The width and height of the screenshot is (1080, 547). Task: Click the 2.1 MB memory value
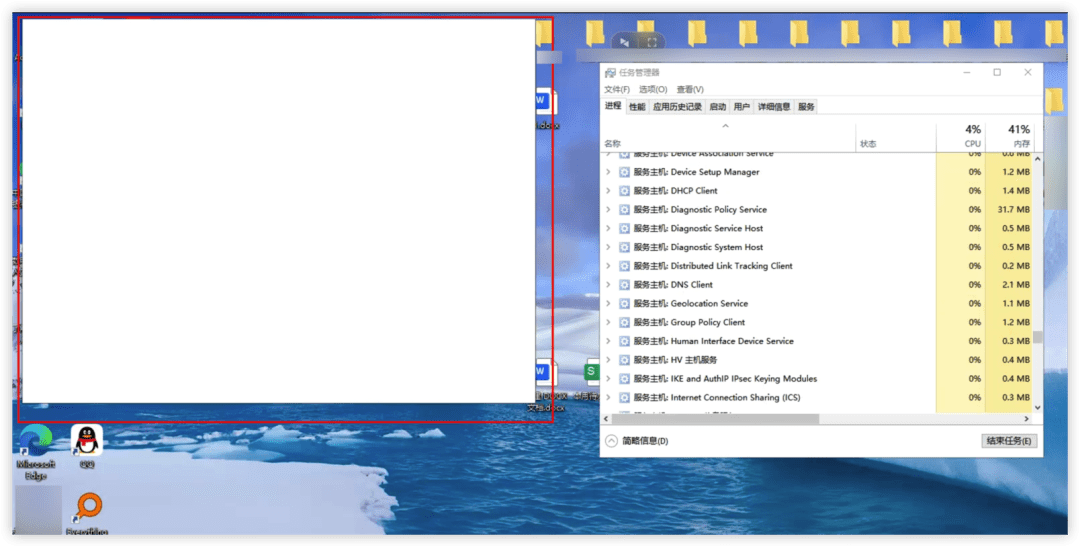tap(1016, 285)
